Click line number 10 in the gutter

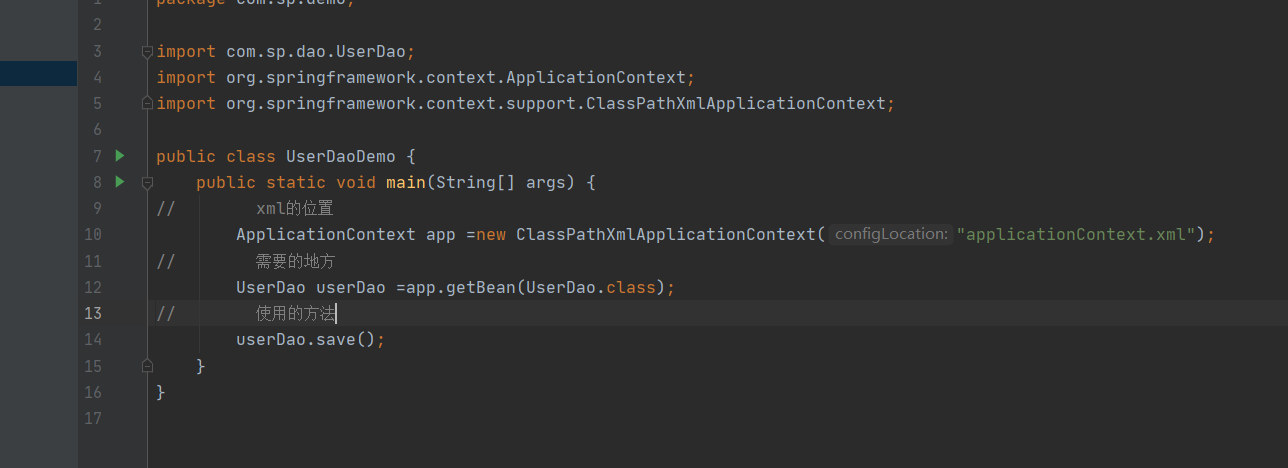click(x=93, y=234)
